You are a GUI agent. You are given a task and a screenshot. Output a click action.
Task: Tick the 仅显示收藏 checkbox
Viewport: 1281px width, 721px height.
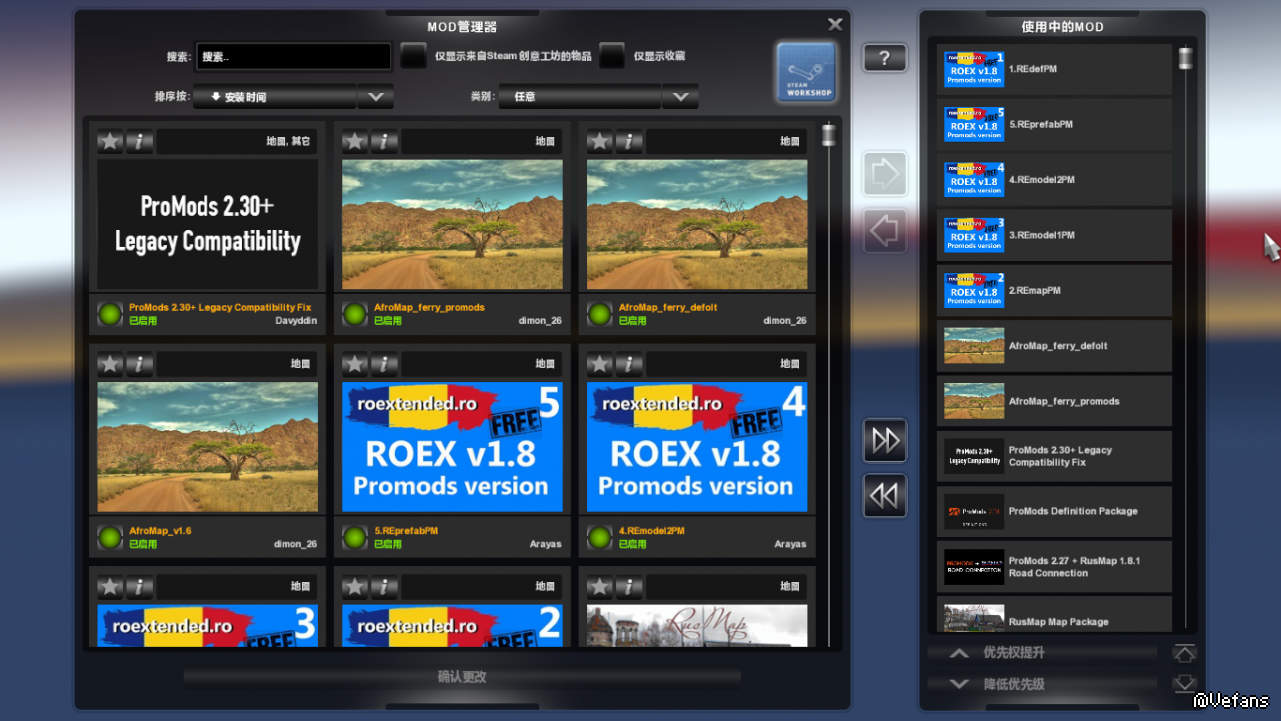click(612, 56)
